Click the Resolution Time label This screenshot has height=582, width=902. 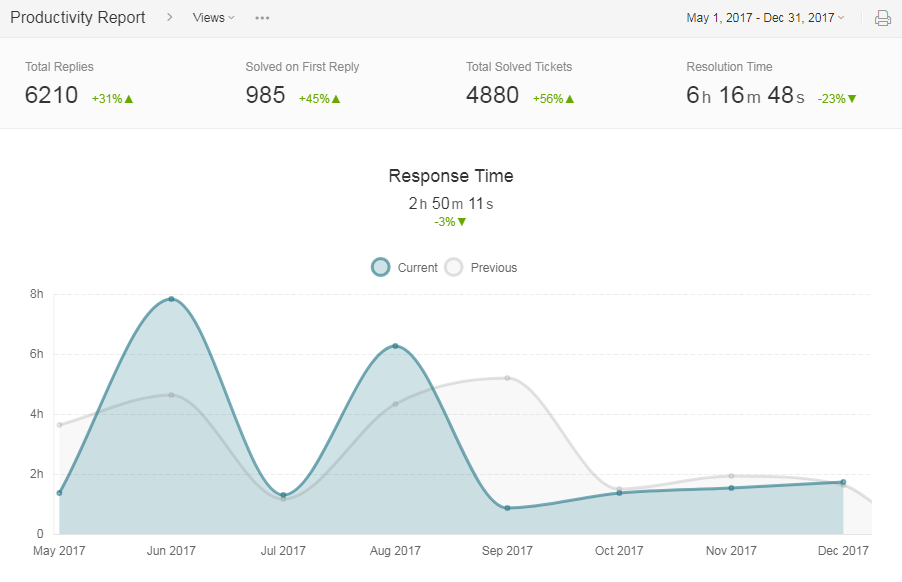[x=729, y=67]
